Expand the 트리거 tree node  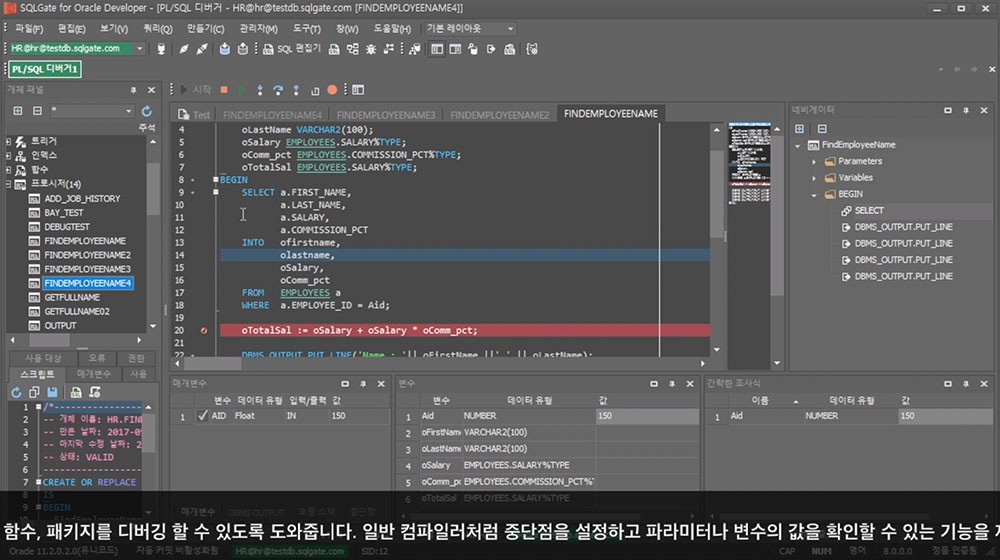tap(8, 141)
